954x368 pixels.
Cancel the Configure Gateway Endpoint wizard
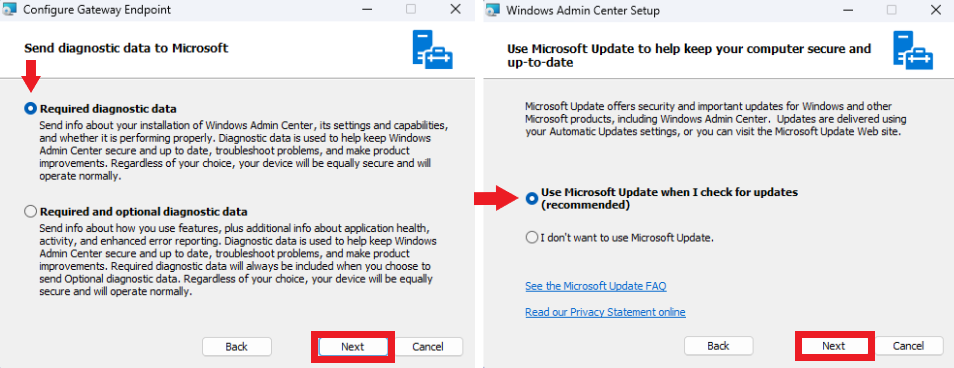(428, 347)
